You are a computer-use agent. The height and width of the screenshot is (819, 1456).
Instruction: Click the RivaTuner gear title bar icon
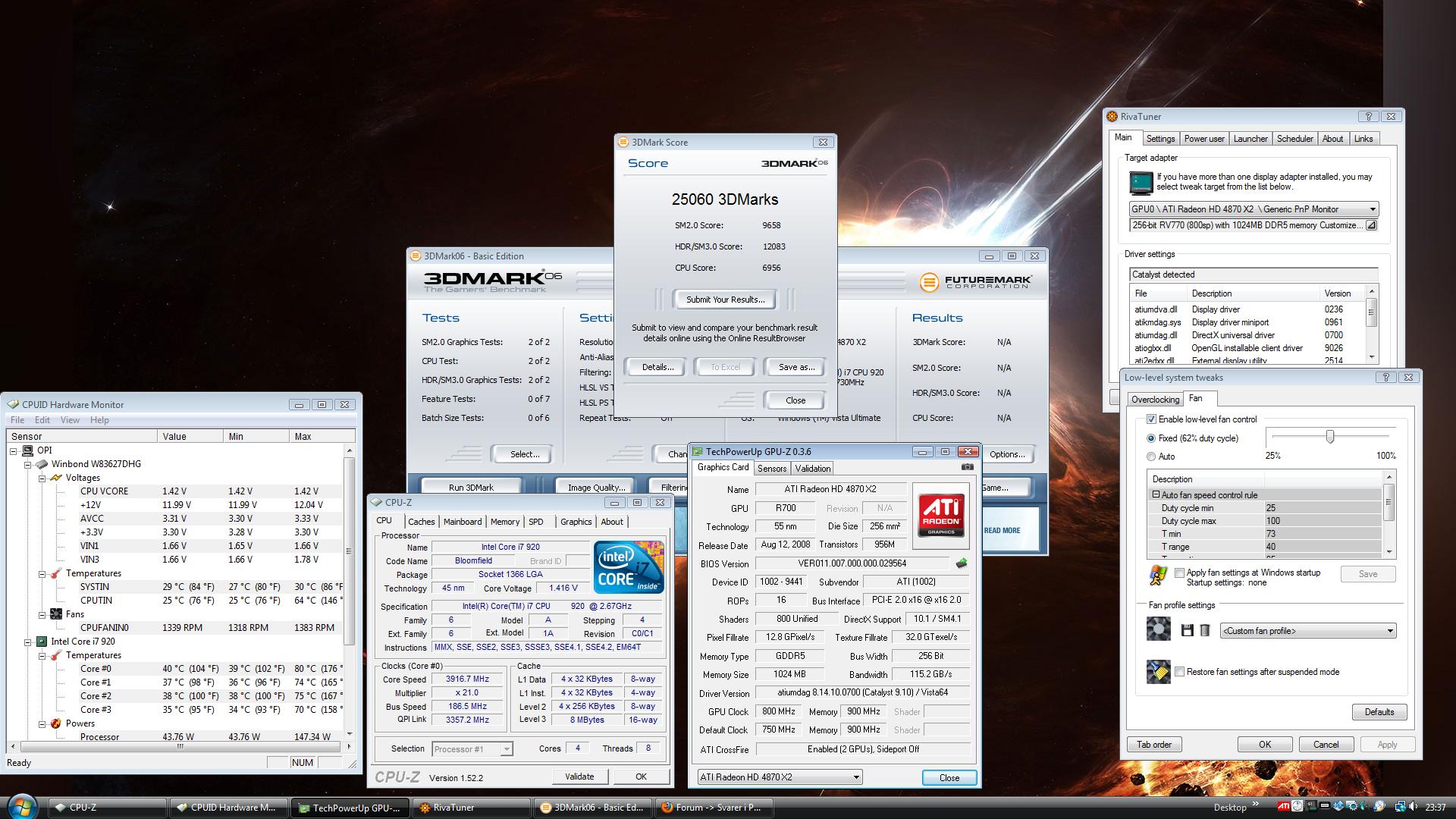(1112, 117)
